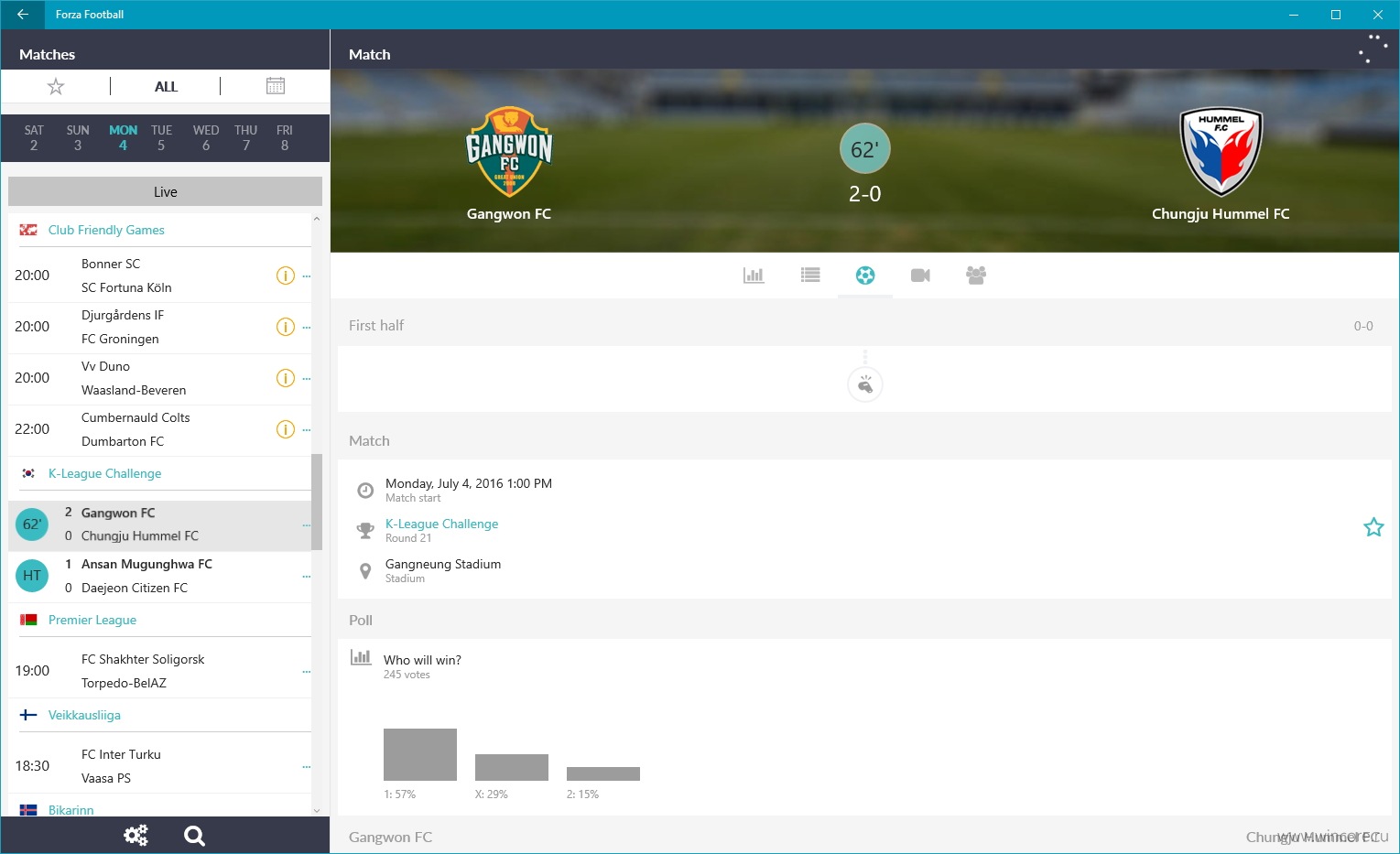Open the lineups people tab
Screen dimensions: 1400x854
[976, 275]
